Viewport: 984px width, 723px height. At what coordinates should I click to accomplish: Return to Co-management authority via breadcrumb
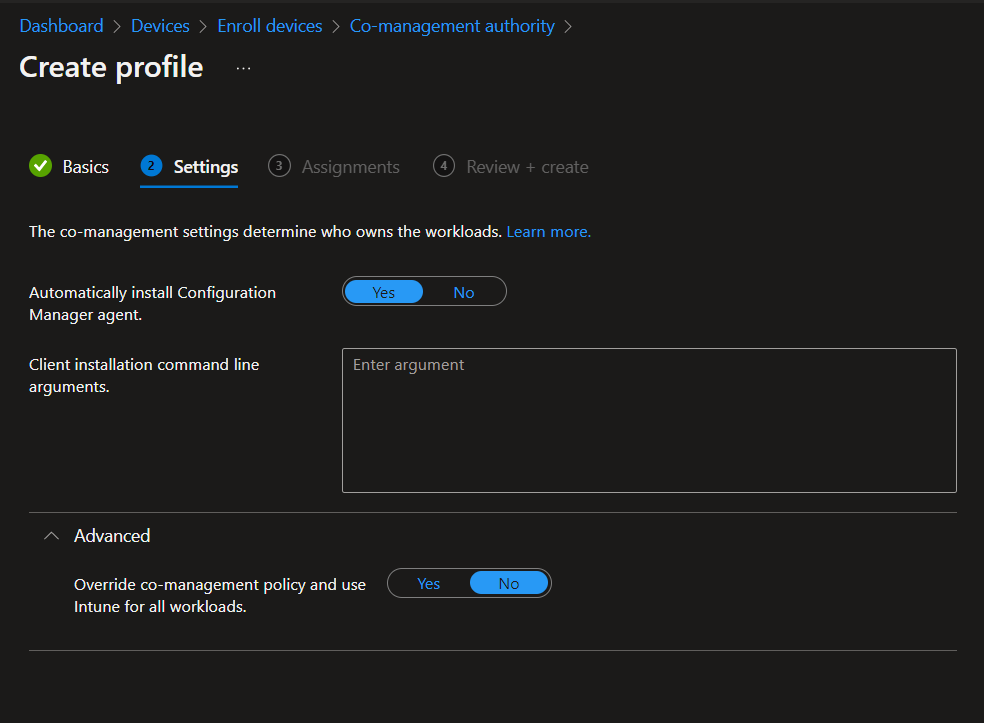click(452, 26)
